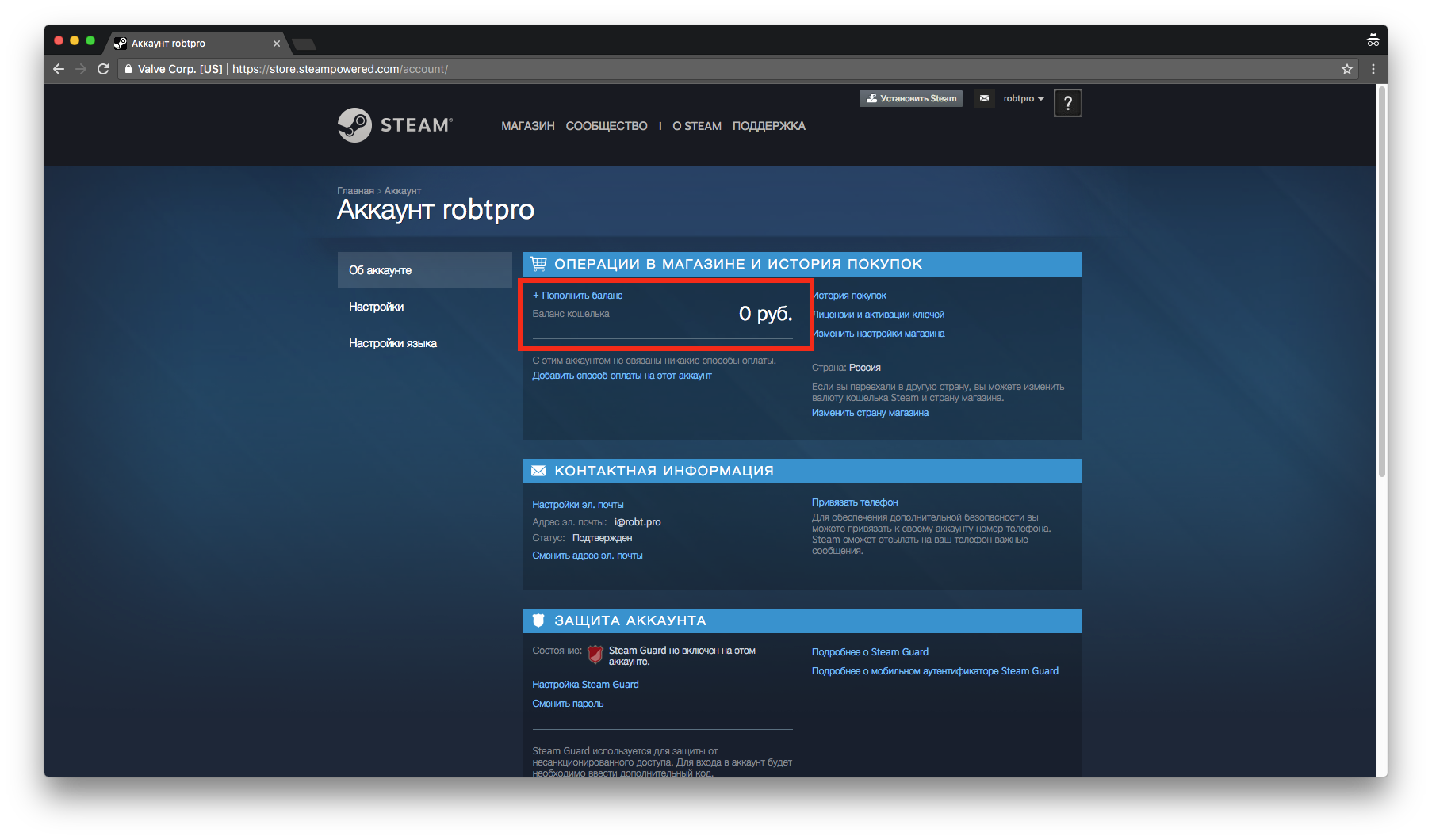Click the Steam logo in header
This screenshot has width=1432, height=840.
coord(395,125)
